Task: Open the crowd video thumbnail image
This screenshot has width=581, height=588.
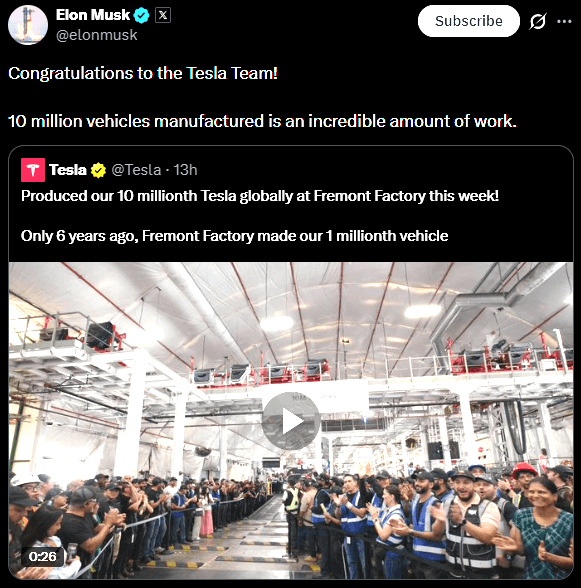Action: pos(291,420)
